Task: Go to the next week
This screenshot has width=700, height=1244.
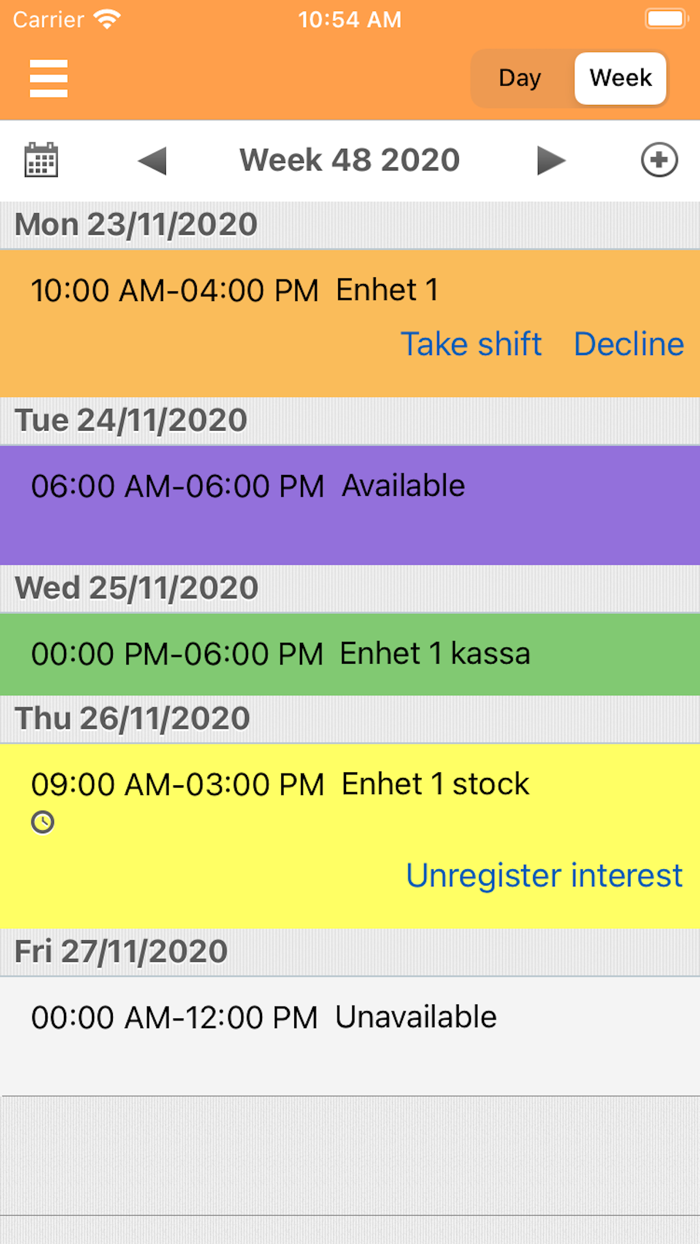Action: (552, 159)
